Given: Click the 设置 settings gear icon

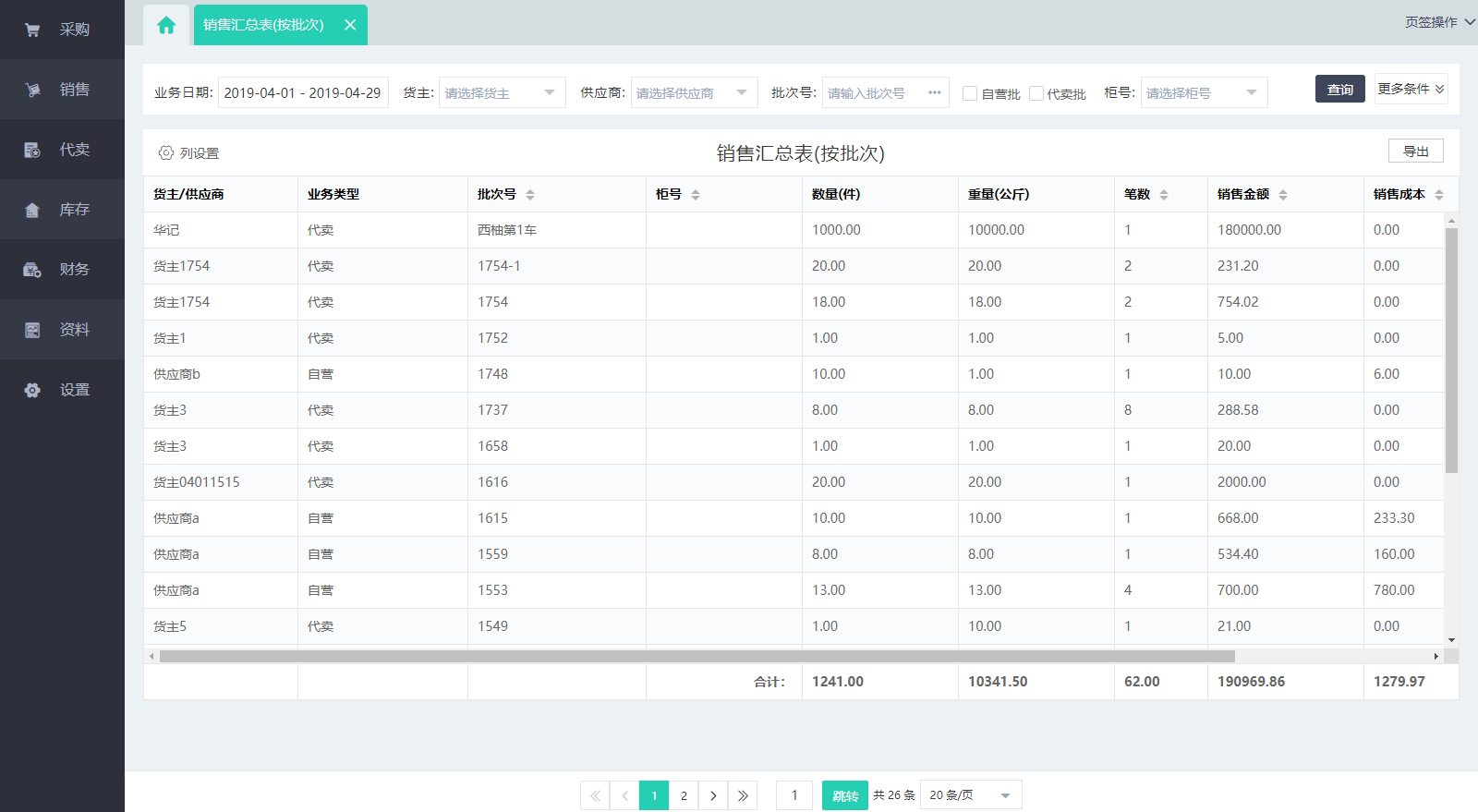Looking at the screenshot, I should [32, 390].
